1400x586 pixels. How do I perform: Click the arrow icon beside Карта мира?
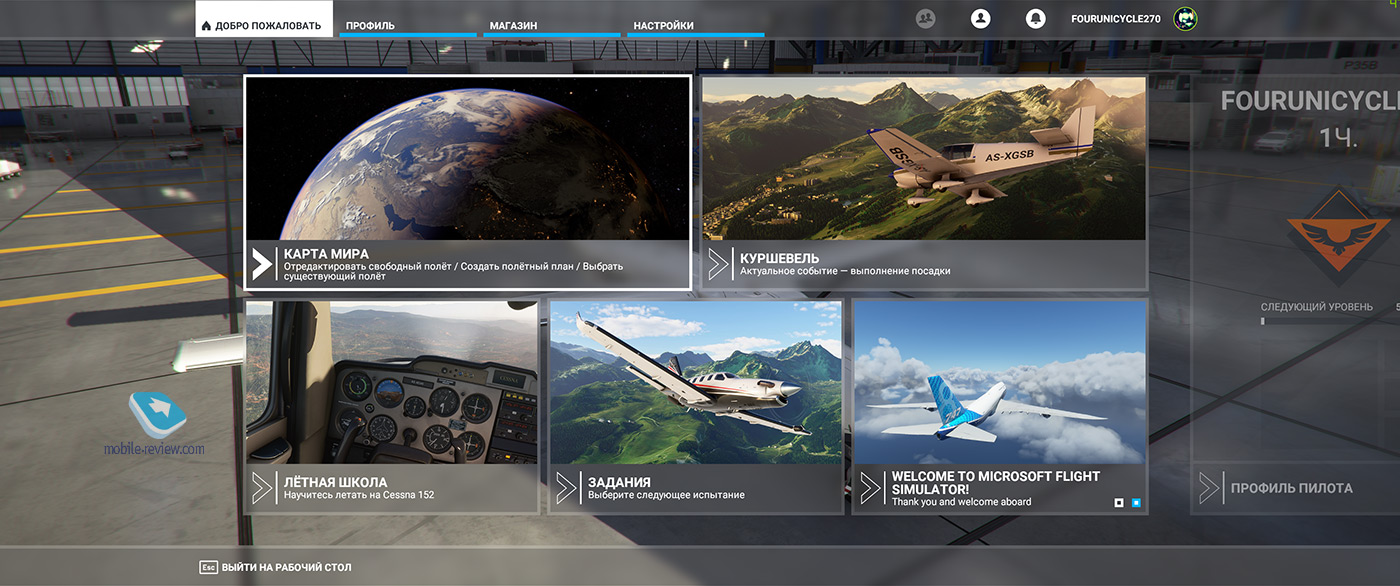point(261,264)
